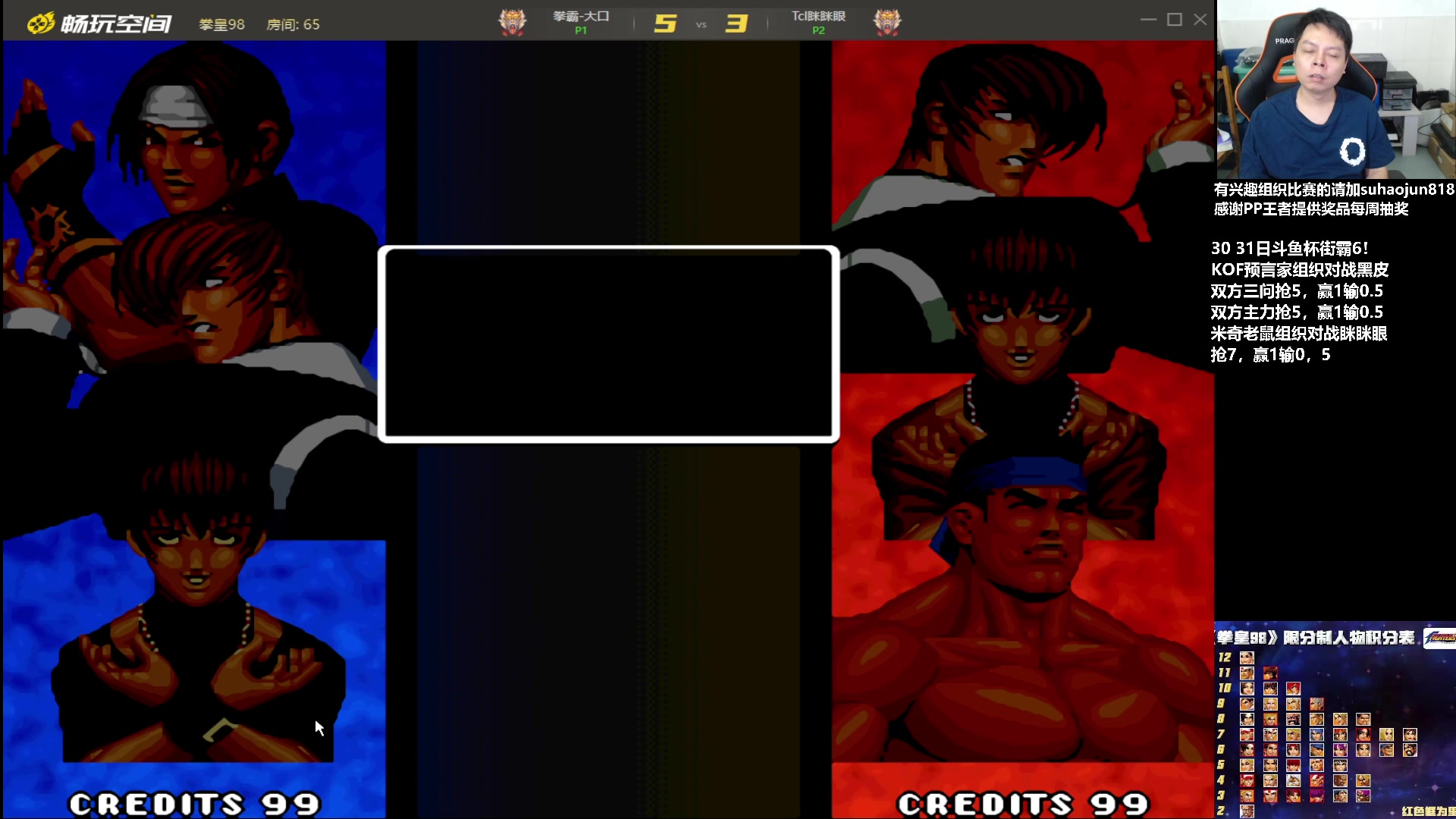
Task: Maximize the 畅玩空间 game window
Action: tap(1175, 20)
